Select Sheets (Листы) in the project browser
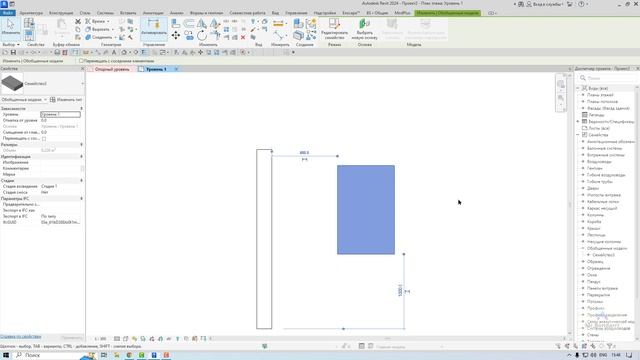 [x=599, y=128]
